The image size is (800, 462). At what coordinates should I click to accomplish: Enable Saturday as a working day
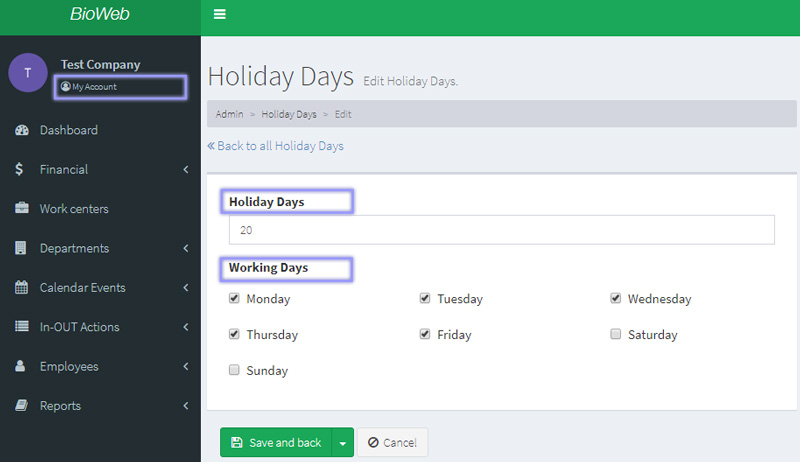616,334
